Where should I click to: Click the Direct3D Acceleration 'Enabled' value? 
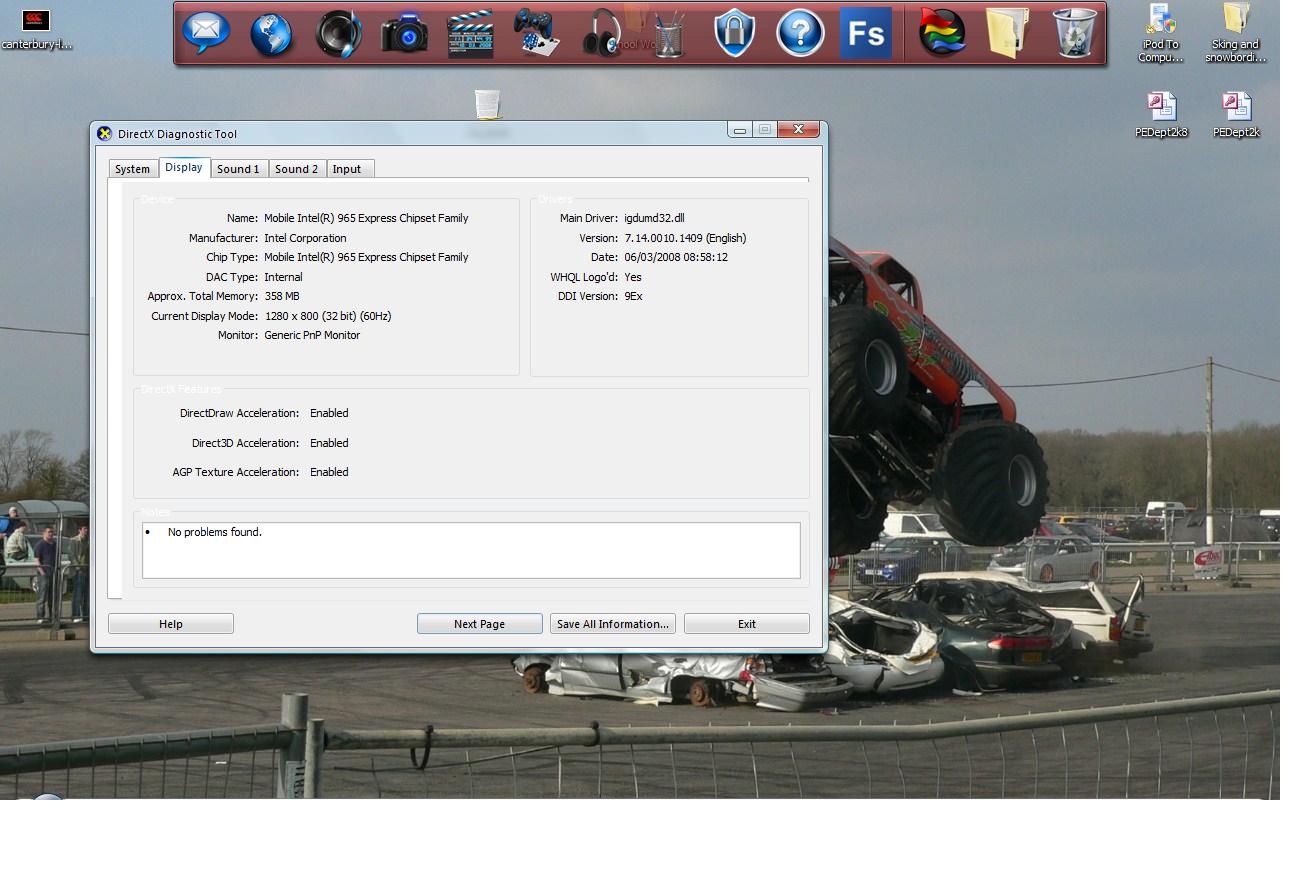click(329, 443)
